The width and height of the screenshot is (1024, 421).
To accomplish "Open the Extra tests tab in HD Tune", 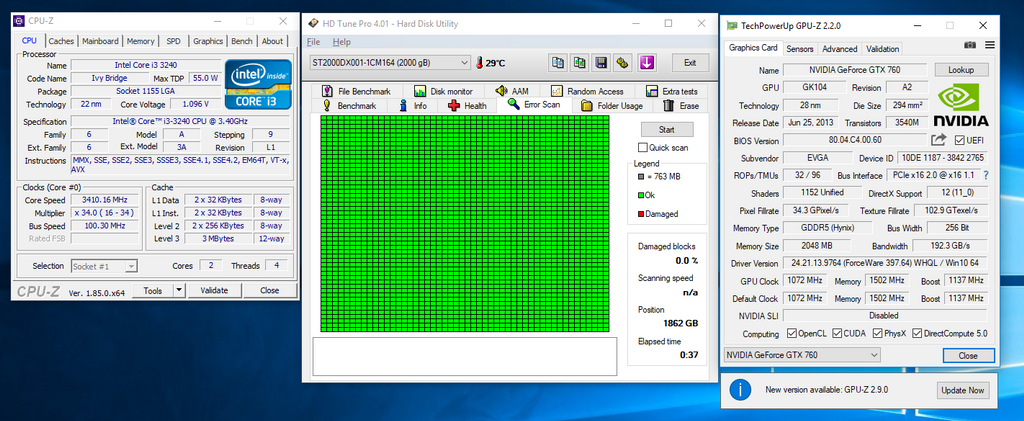I will click(673, 91).
